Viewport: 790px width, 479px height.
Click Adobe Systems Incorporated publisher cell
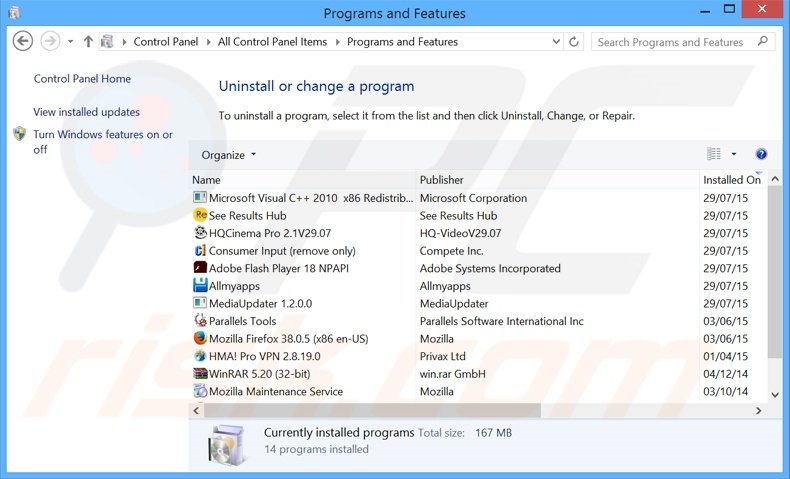(x=490, y=268)
